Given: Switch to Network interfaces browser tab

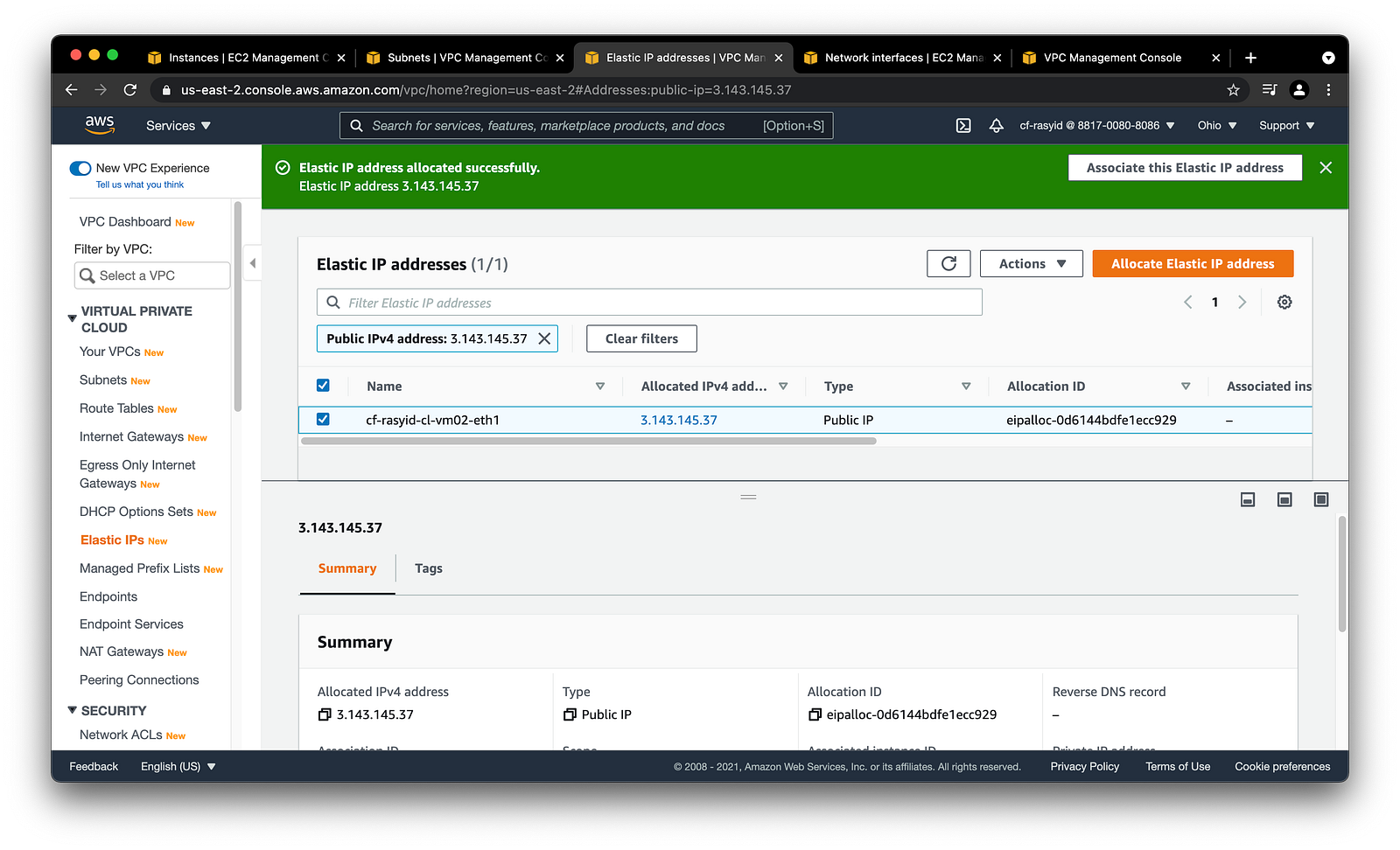Looking at the screenshot, I should click(x=904, y=58).
